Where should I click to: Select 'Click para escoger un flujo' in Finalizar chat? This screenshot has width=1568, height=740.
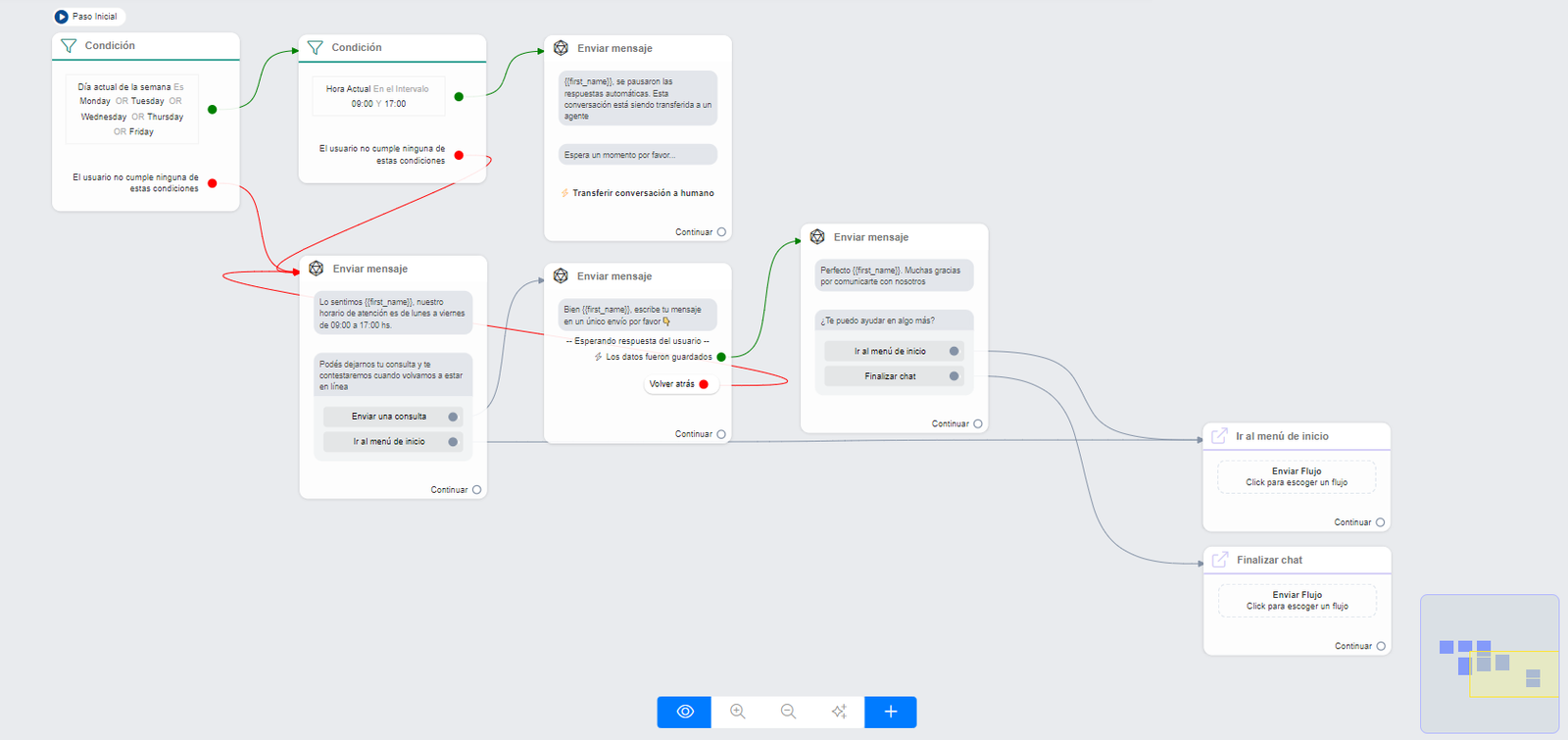click(x=1297, y=601)
